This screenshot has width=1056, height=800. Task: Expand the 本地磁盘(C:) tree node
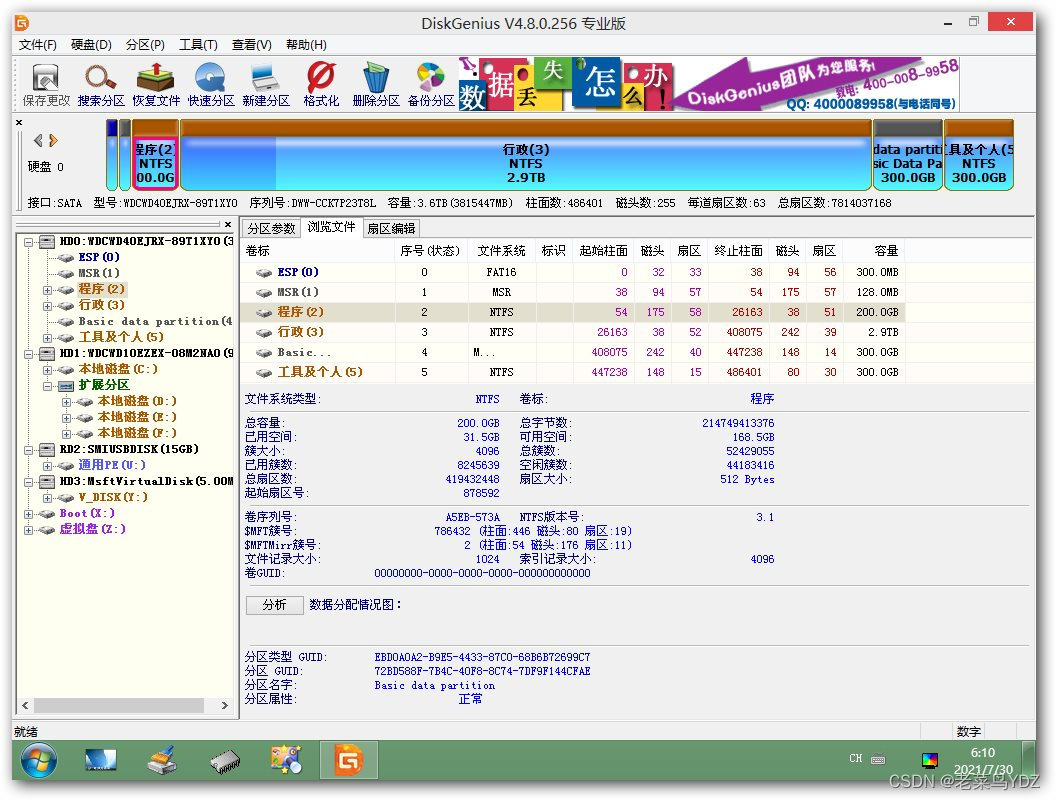coord(47,370)
